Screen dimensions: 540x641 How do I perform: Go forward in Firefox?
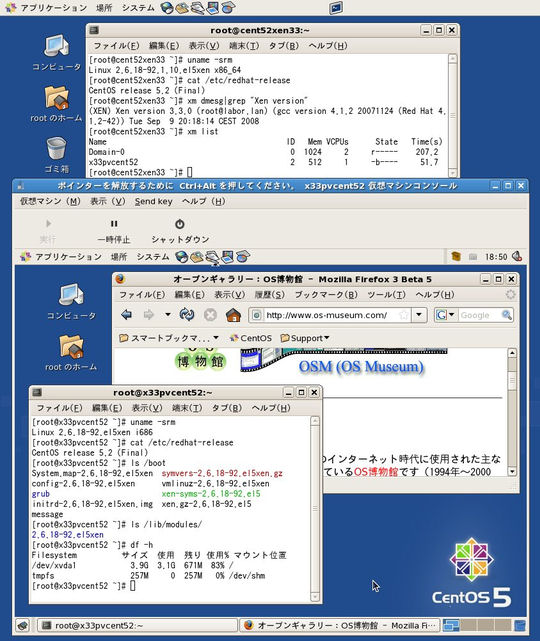pos(148,315)
